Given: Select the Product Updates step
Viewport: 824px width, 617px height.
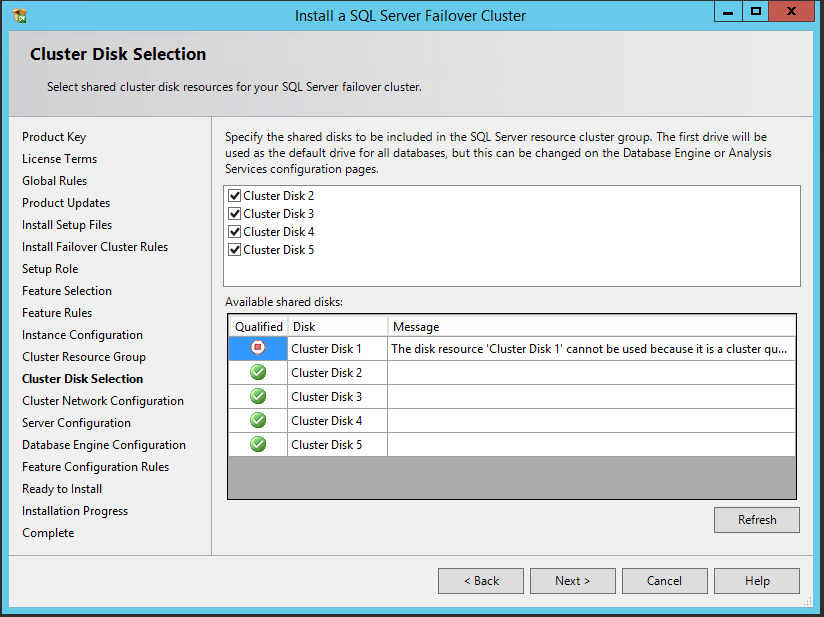Looking at the screenshot, I should point(66,203).
